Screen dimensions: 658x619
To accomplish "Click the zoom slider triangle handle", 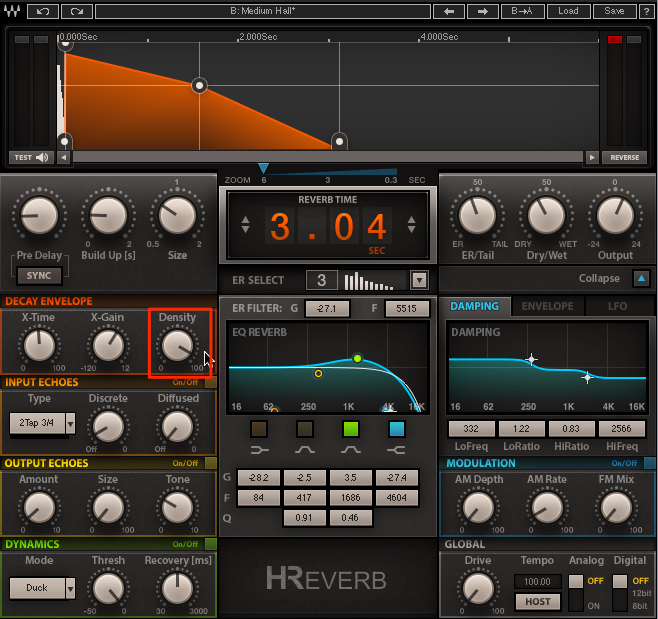I will point(263,168).
